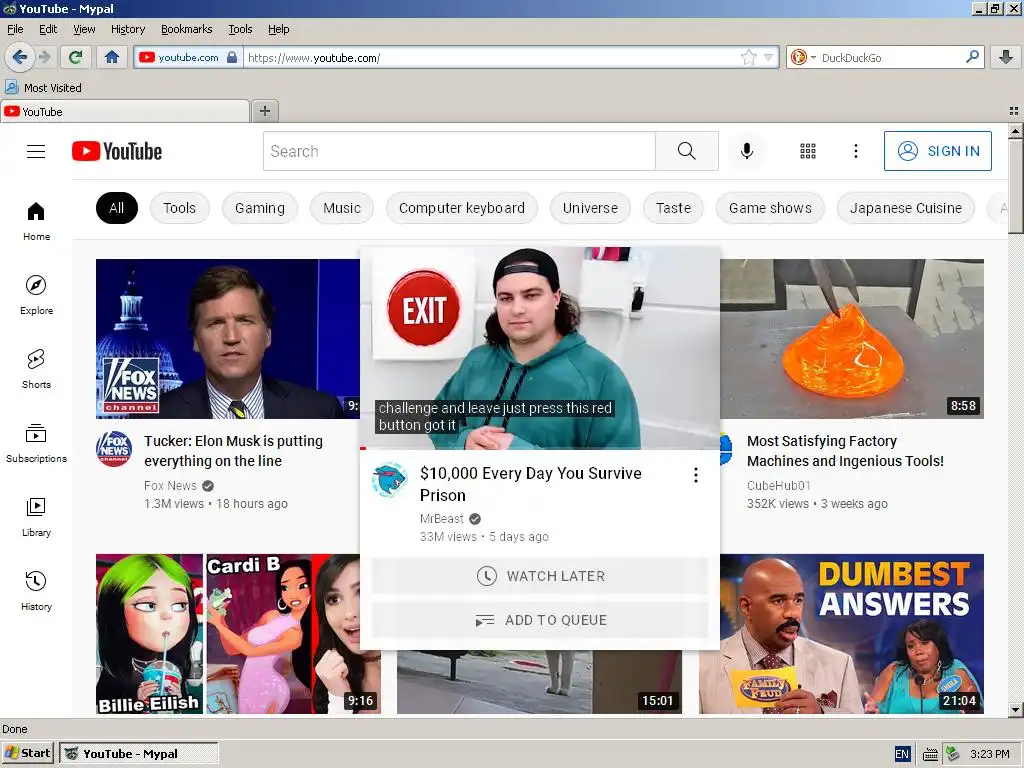Image resolution: width=1024 pixels, height=768 pixels.
Task: Click the browser Forward arrow button
Action: point(44,57)
